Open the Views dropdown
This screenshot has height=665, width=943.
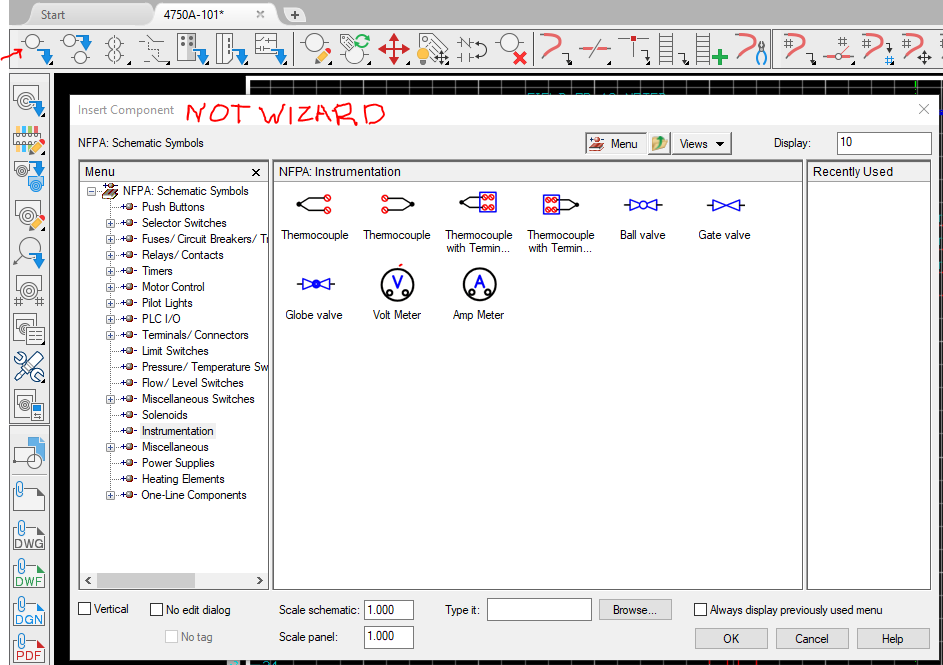coord(700,143)
